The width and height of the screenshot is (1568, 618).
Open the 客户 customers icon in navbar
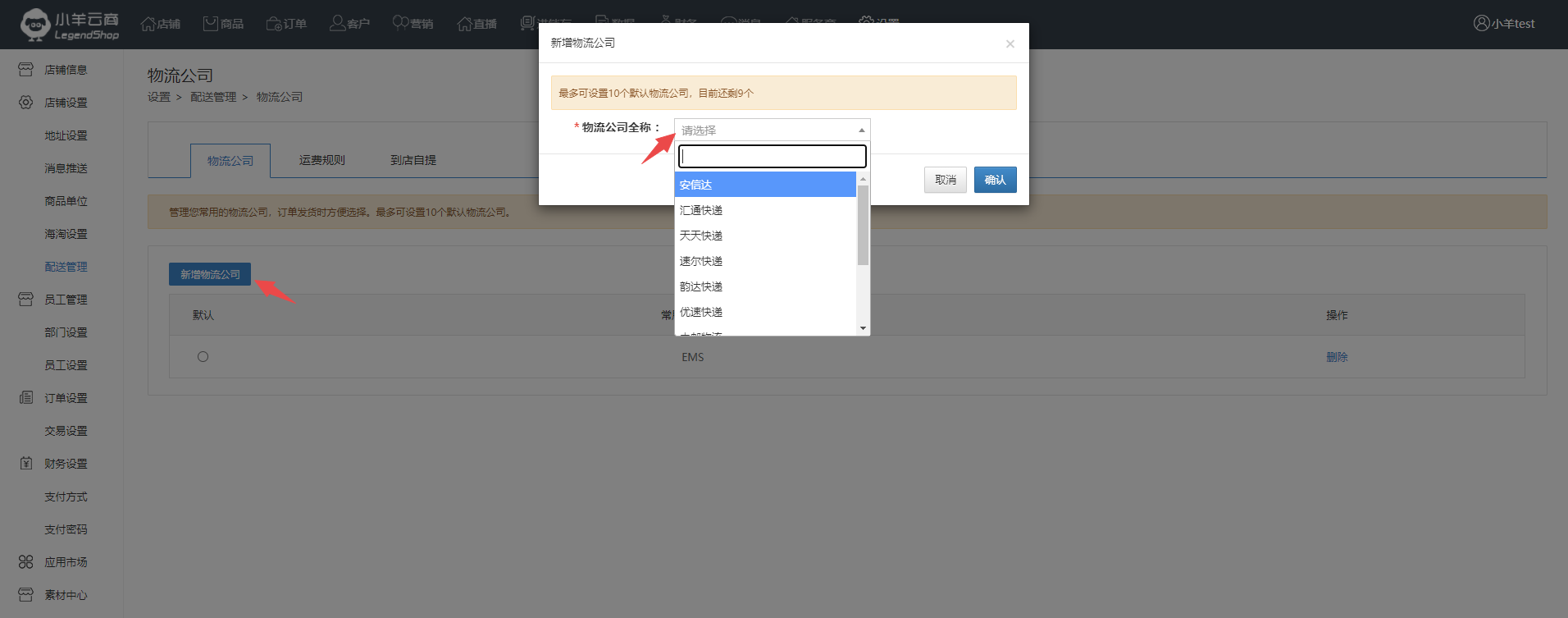pyautogui.click(x=337, y=24)
